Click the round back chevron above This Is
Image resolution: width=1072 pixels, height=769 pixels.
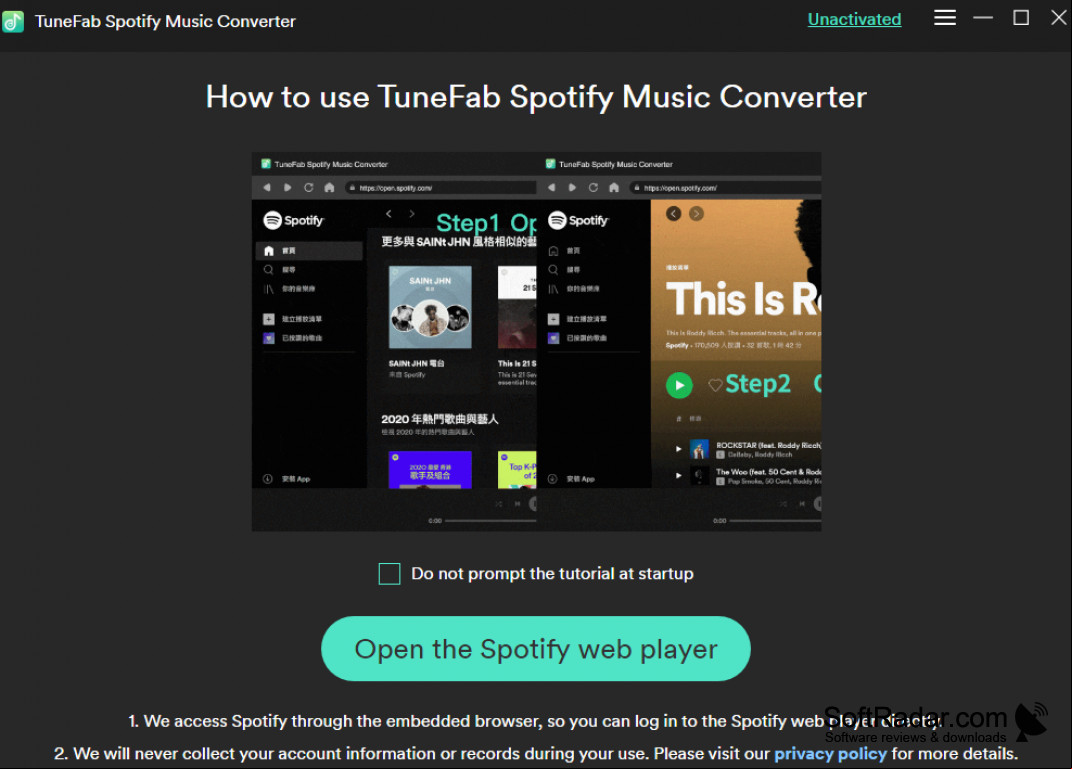(x=673, y=213)
